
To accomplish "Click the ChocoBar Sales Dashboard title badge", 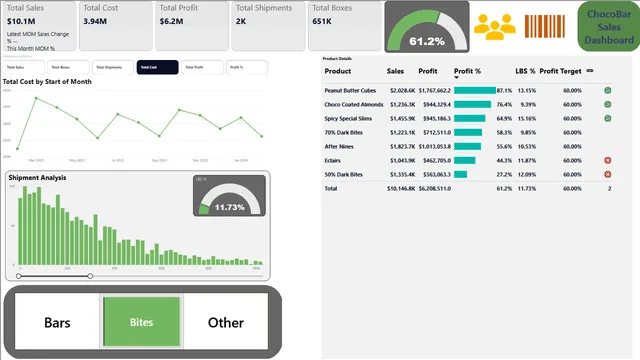I will 609,27.
